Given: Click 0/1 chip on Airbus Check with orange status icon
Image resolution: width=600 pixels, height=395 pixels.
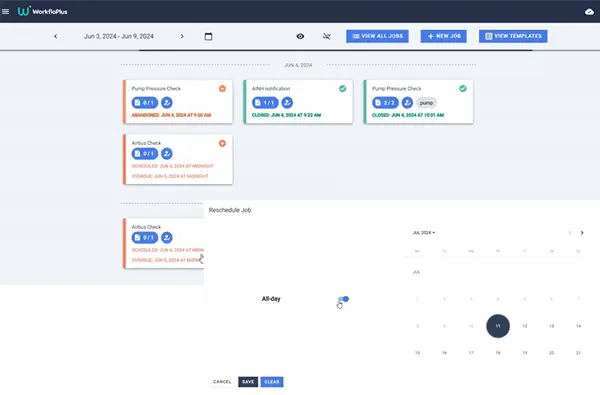Looking at the screenshot, I should [145, 153].
